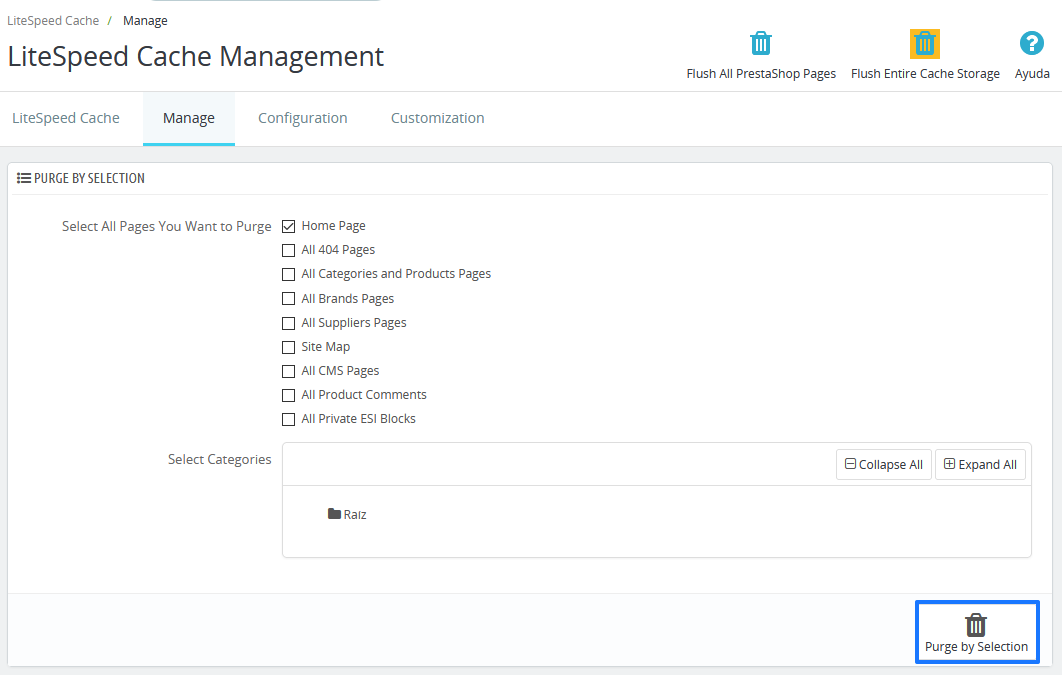Click the Flush All PrestaShop Pages trash icon
Image resolution: width=1062 pixels, height=675 pixels.
pyautogui.click(x=761, y=43)
